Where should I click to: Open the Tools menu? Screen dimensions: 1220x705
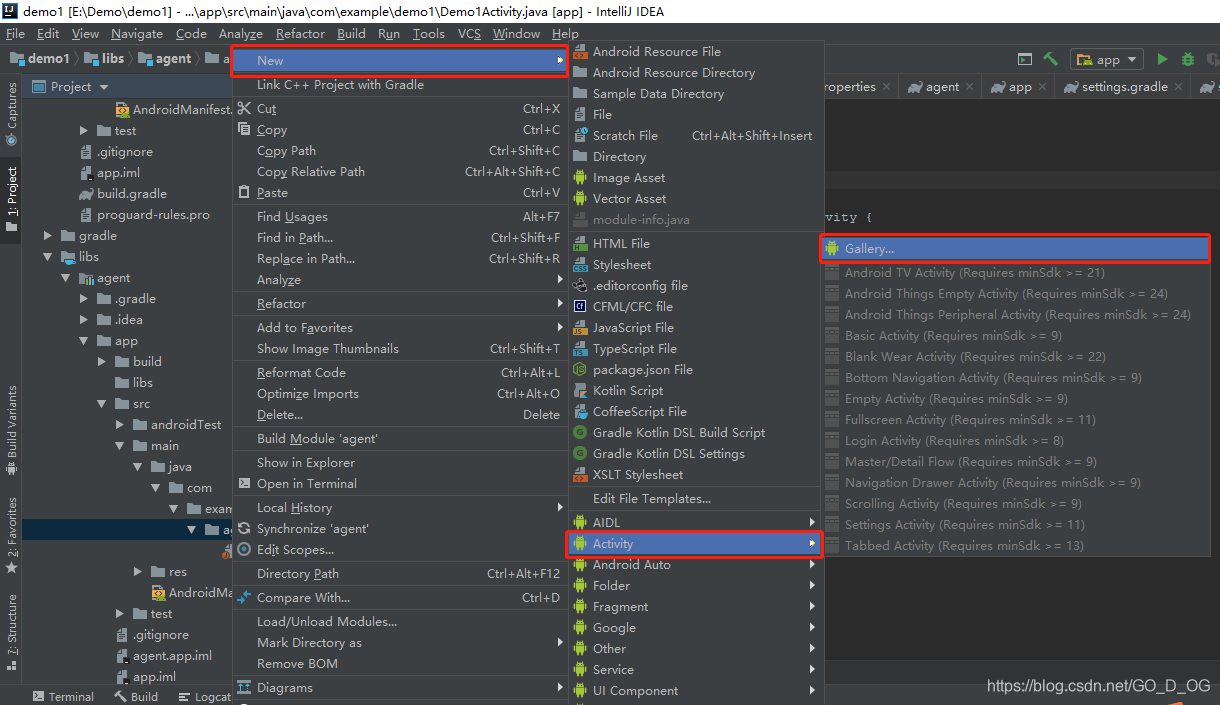[x=429, y=33]
